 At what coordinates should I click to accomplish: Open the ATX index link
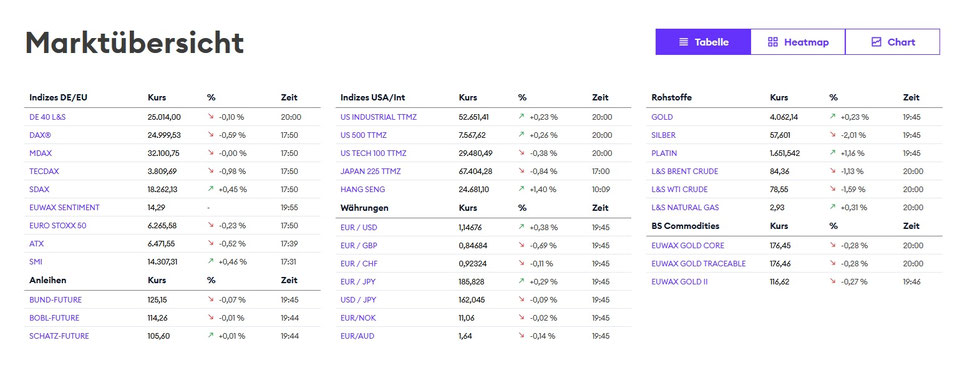pos(36,244)
